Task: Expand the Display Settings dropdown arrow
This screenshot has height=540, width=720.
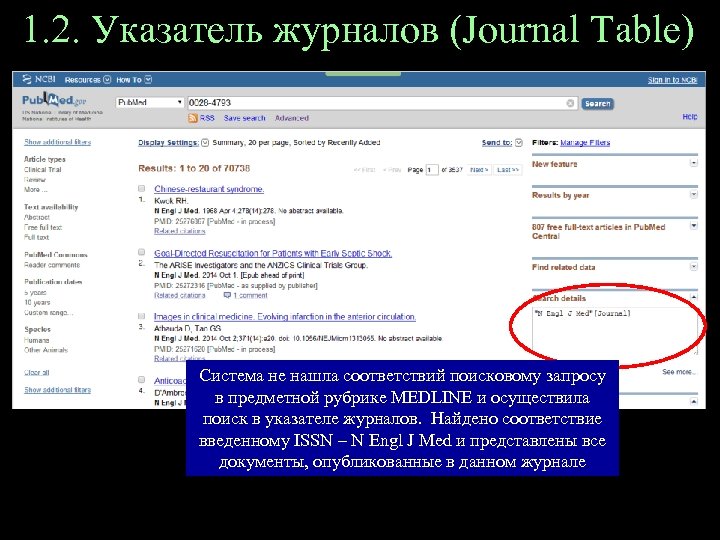Action: [205, 143]
